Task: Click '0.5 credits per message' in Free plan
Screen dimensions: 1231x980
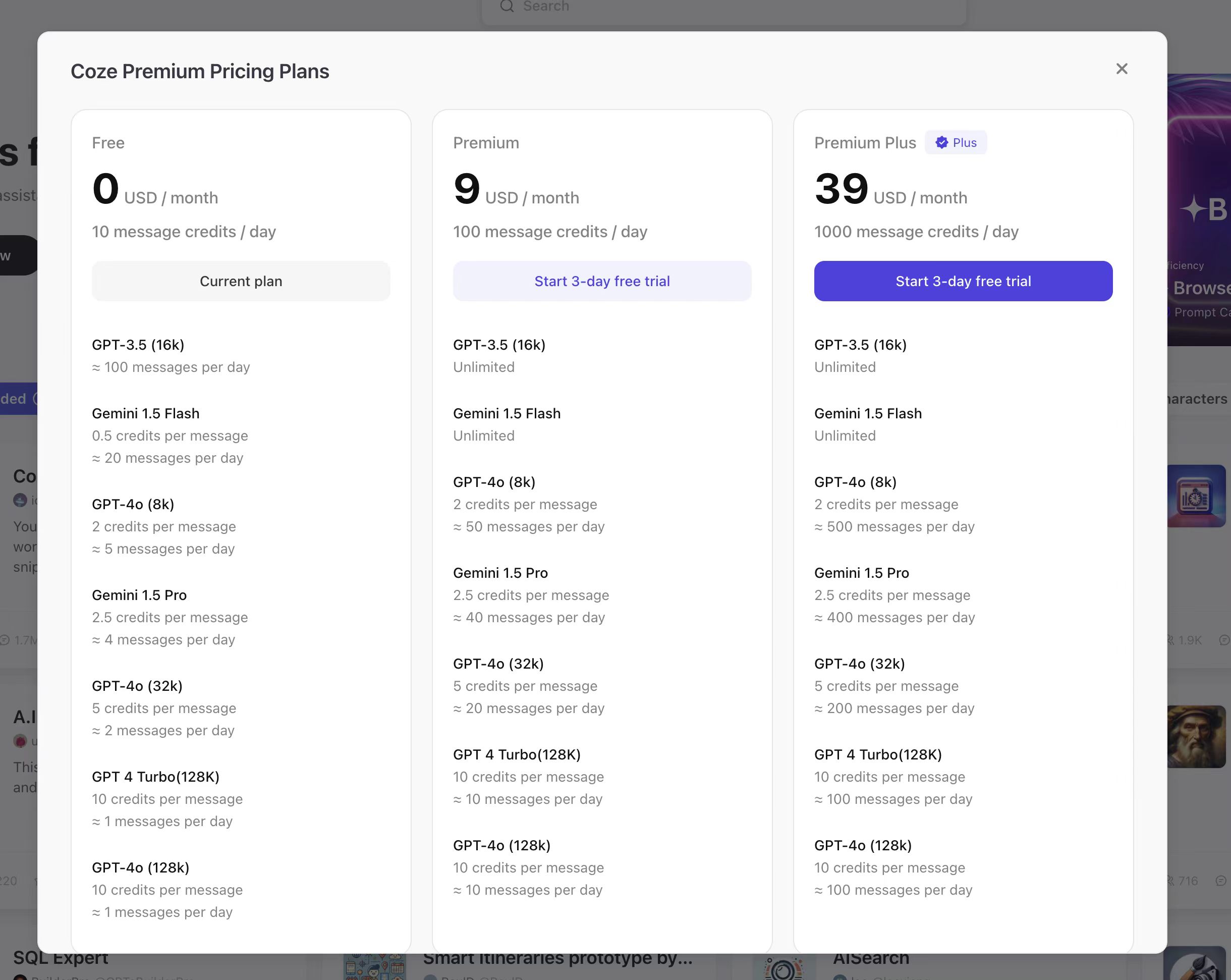Action: point(170,435)
